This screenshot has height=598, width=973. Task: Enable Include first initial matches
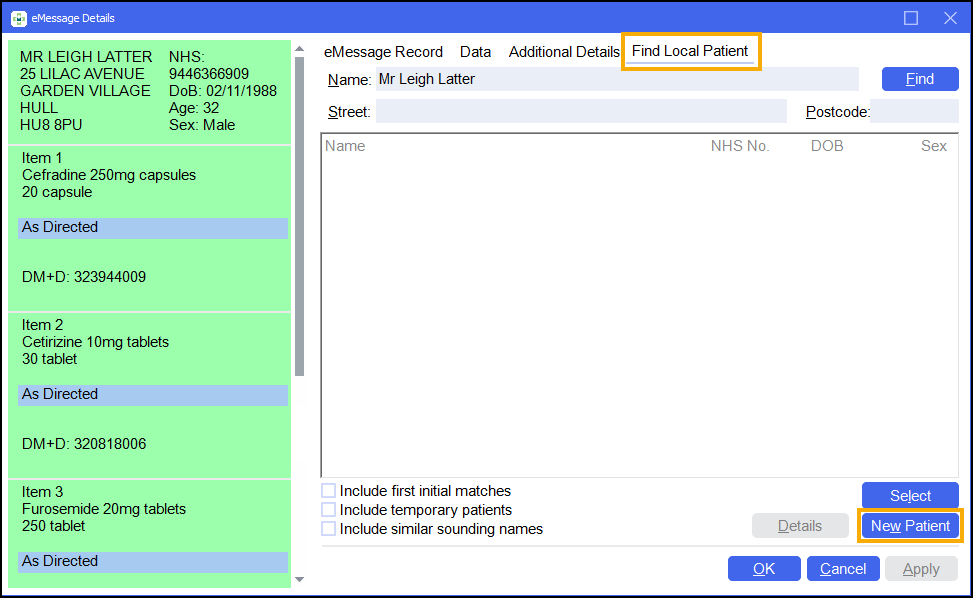tap(329, 491)
